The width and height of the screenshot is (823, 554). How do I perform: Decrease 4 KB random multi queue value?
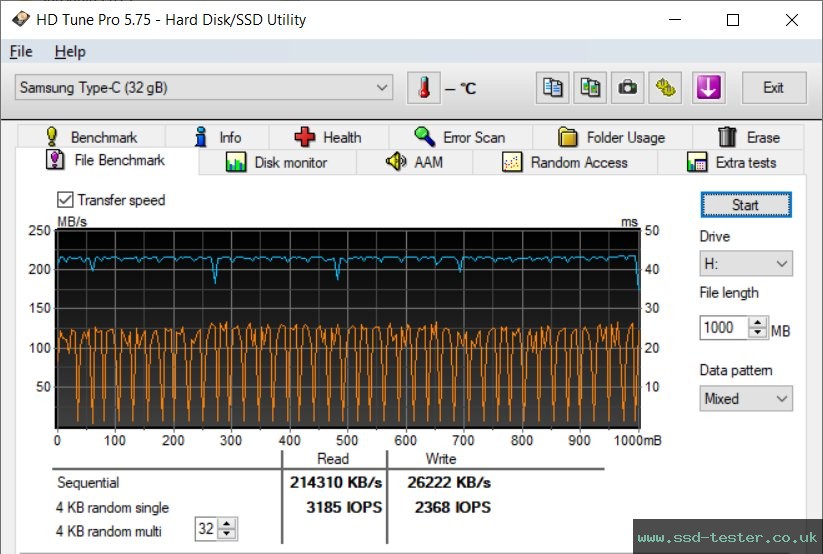[227, 534]
